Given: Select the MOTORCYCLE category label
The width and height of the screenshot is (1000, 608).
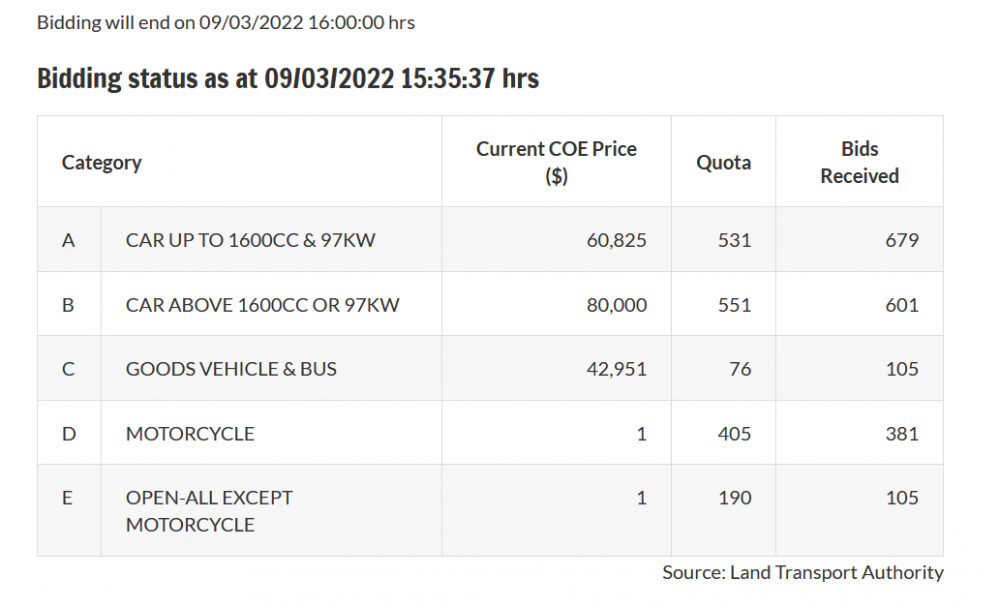Looking at the screenshot, I should [x=190, y=434].
